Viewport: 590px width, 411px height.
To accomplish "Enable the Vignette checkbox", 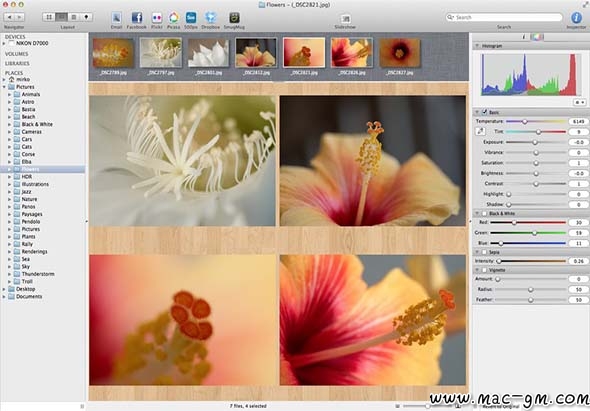I will tap(485, 270).
